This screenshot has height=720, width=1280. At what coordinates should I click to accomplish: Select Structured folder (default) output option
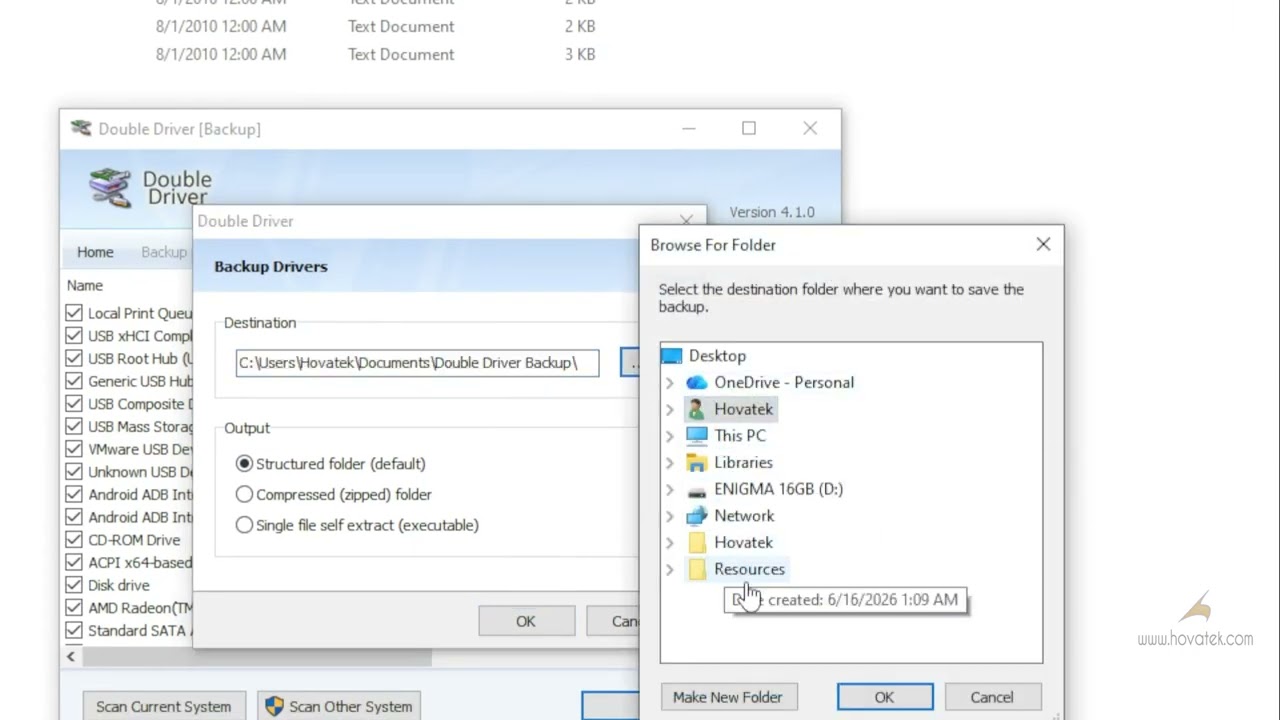coord(244,464)
